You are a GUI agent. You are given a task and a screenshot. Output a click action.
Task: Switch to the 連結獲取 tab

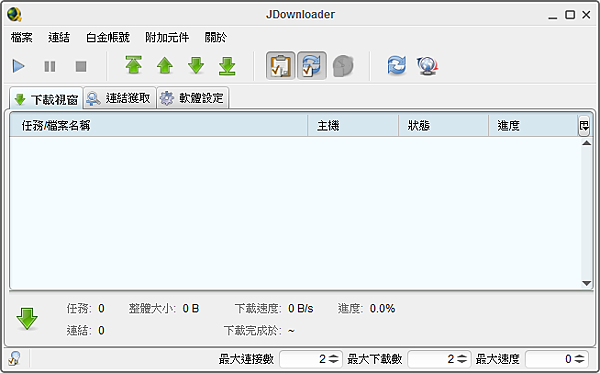[x=120, y=98]
